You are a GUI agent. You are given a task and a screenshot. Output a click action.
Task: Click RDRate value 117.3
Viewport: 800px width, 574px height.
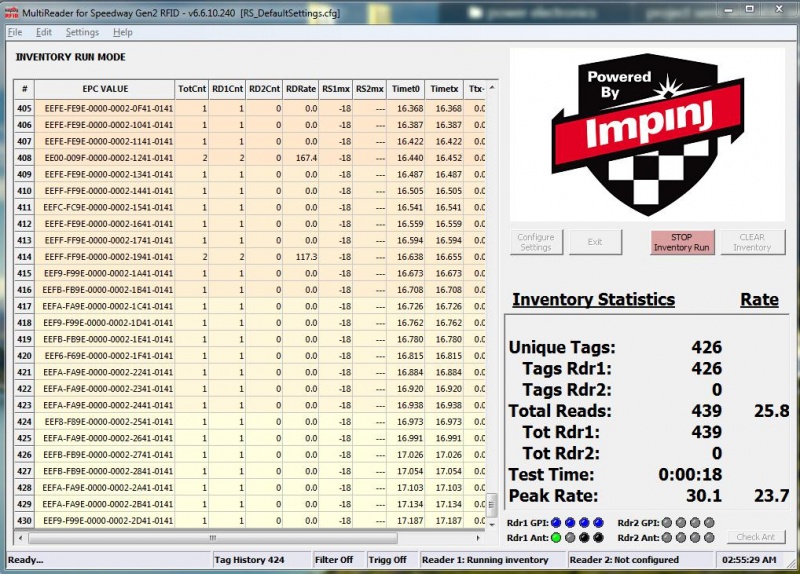pyautogui.click(x=301, y=257)
